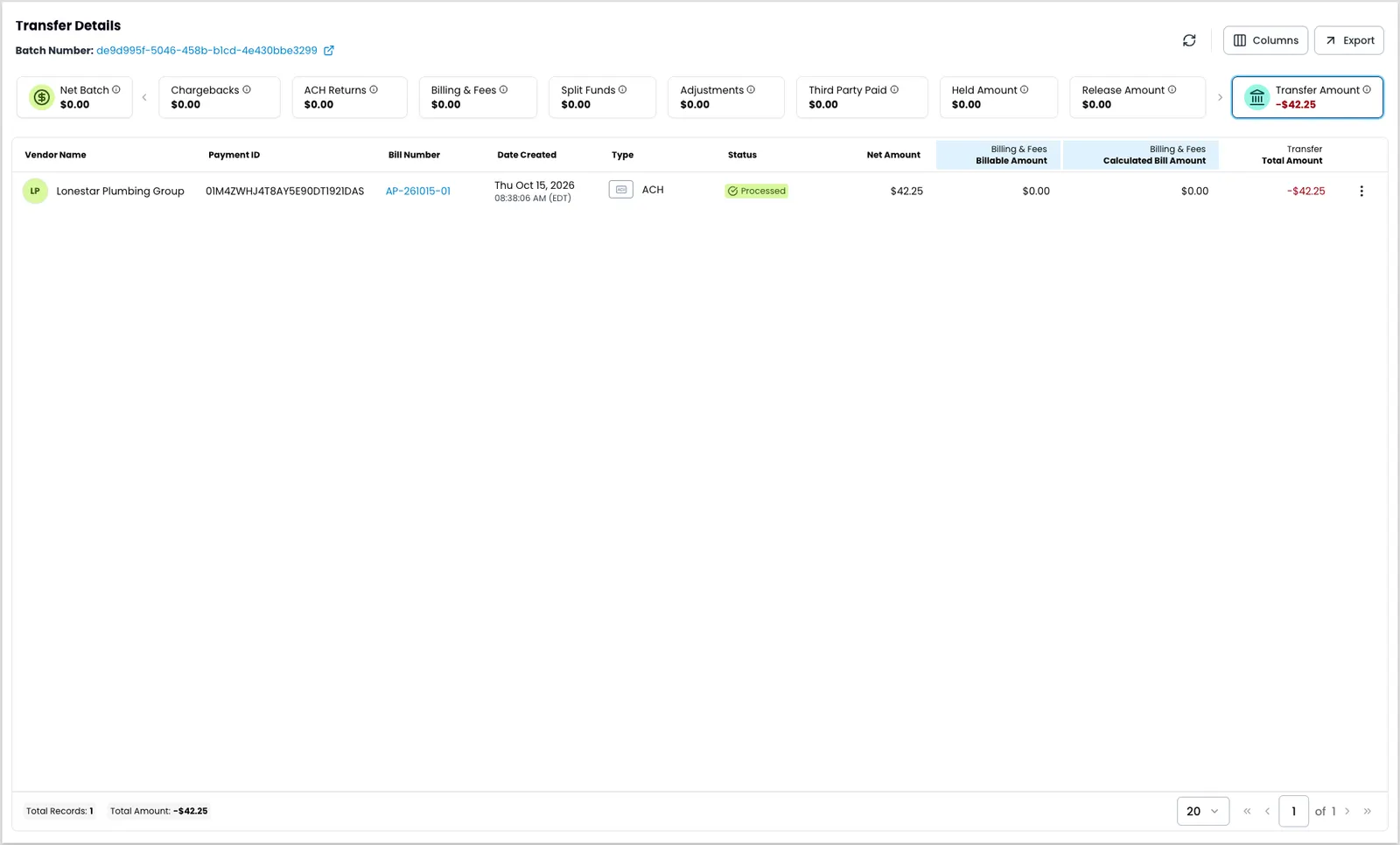Click Total Amount -$42.25 footer label

(159, 811)
